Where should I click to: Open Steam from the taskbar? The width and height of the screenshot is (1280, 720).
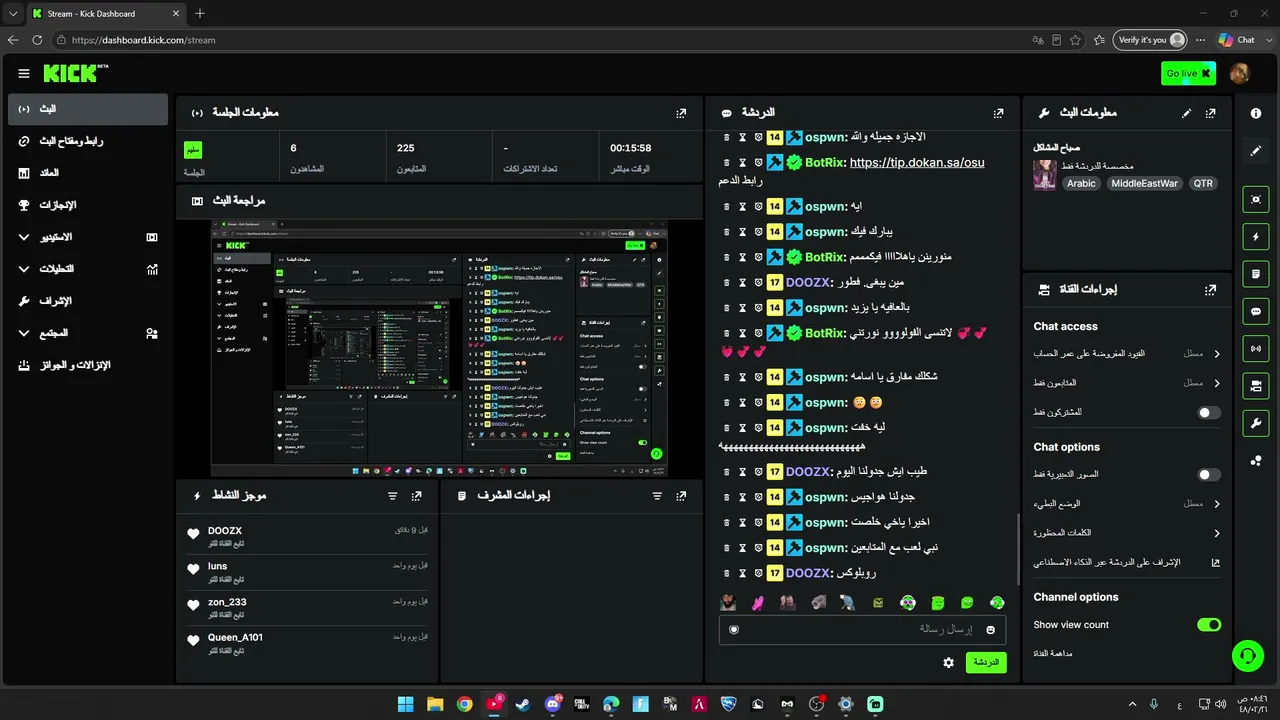point(523,704)
